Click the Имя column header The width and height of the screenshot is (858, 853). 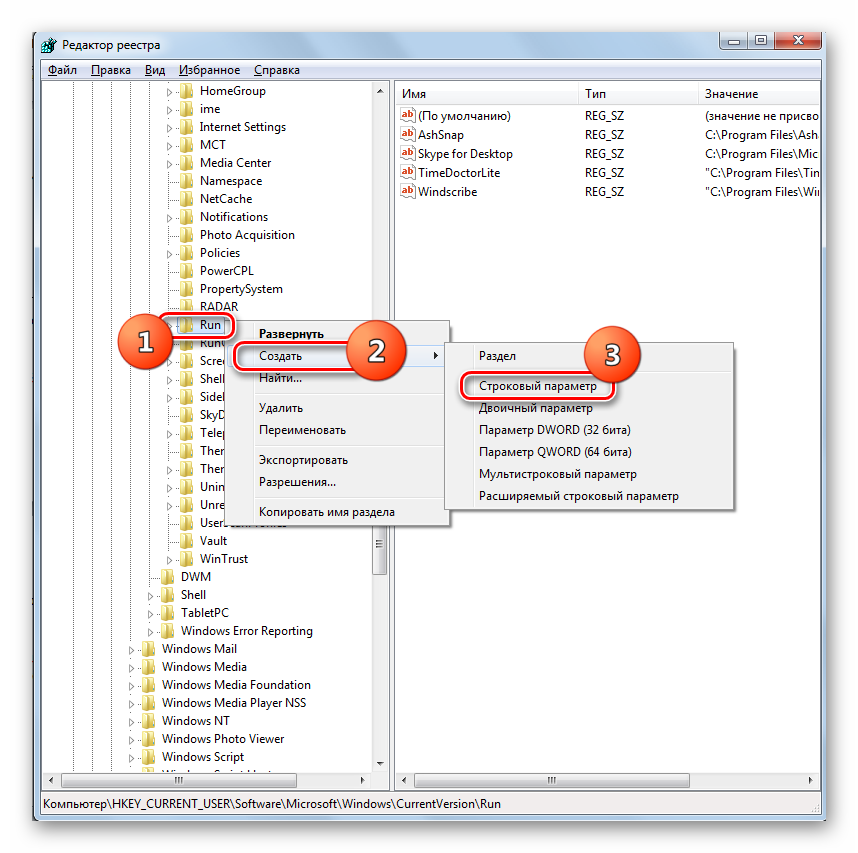pyautogui.click(x=413, y=93)
